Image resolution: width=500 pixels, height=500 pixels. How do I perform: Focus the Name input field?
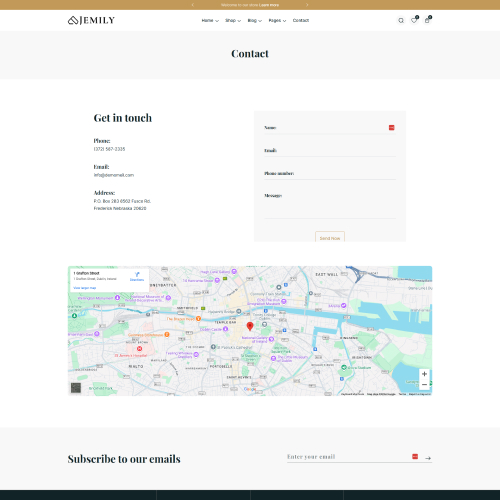pos(330,128)
